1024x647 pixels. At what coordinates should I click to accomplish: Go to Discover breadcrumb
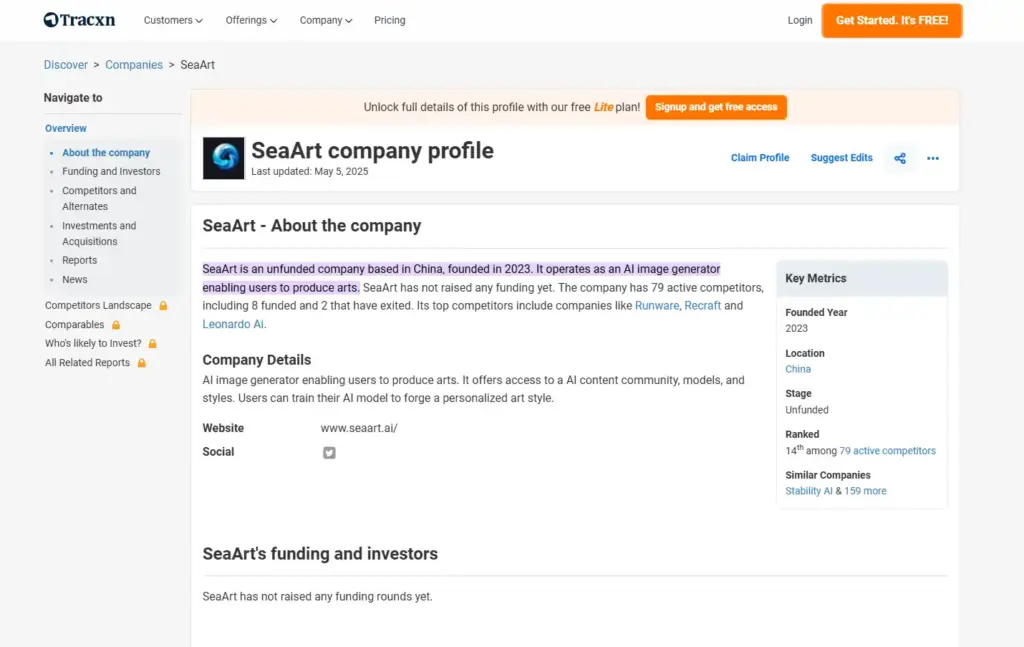point(65,65)
